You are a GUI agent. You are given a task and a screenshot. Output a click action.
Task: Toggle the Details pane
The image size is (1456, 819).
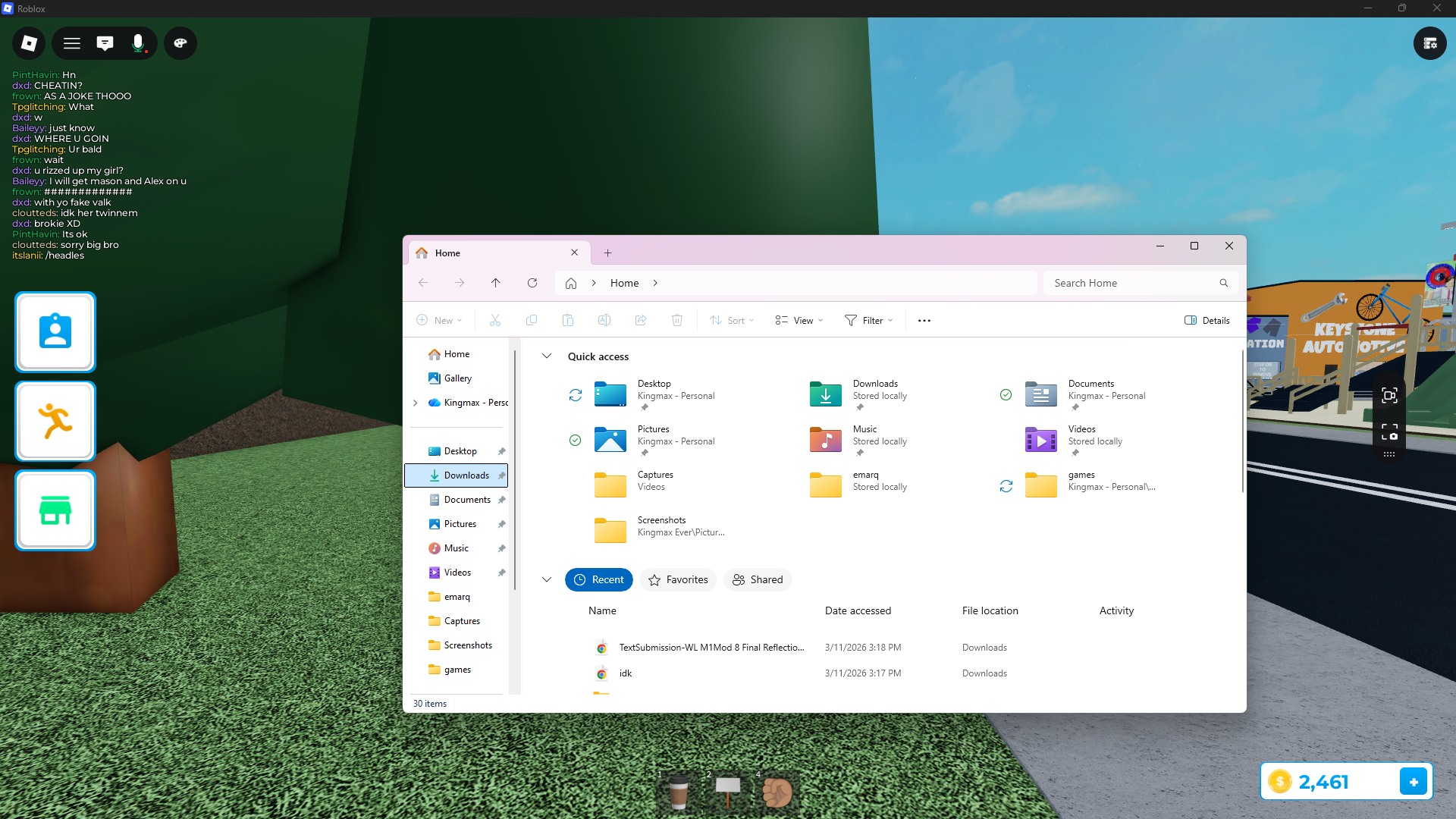click(1207, 321)
